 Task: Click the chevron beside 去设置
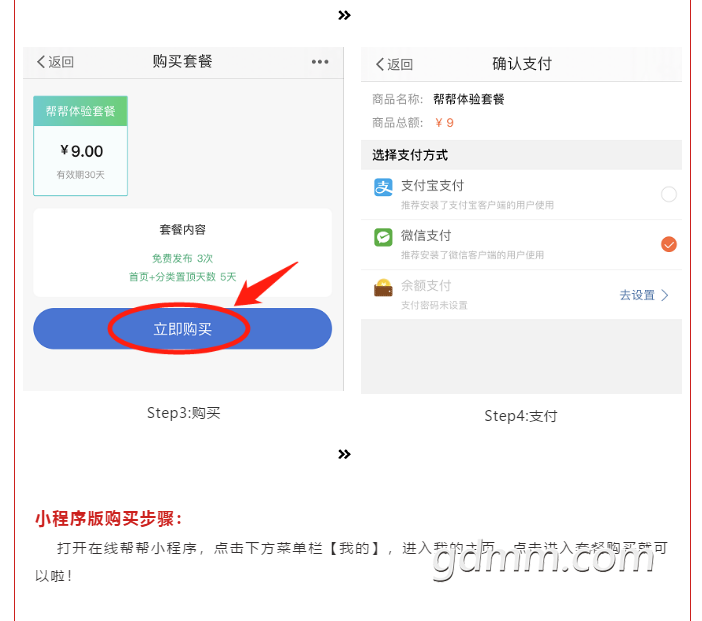pyautogui.click(x=666, y=295)
